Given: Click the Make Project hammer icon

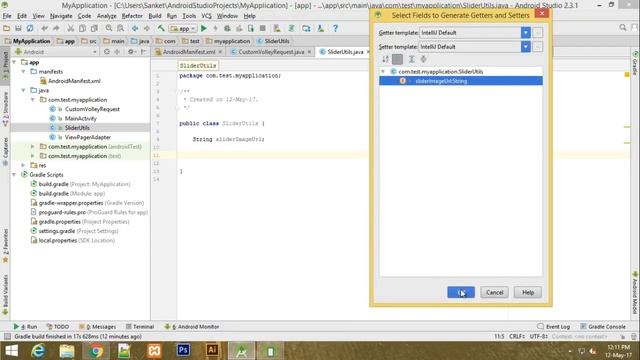Looking at the screenshot, I should (161, 28).
